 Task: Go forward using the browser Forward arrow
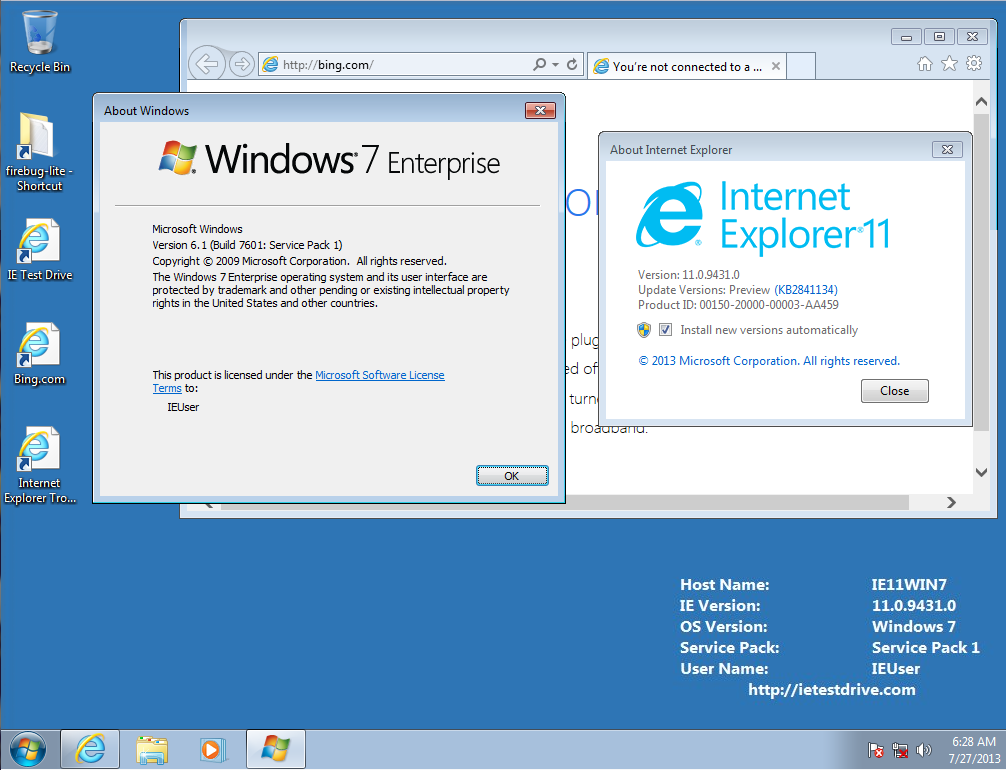[242, 64]
